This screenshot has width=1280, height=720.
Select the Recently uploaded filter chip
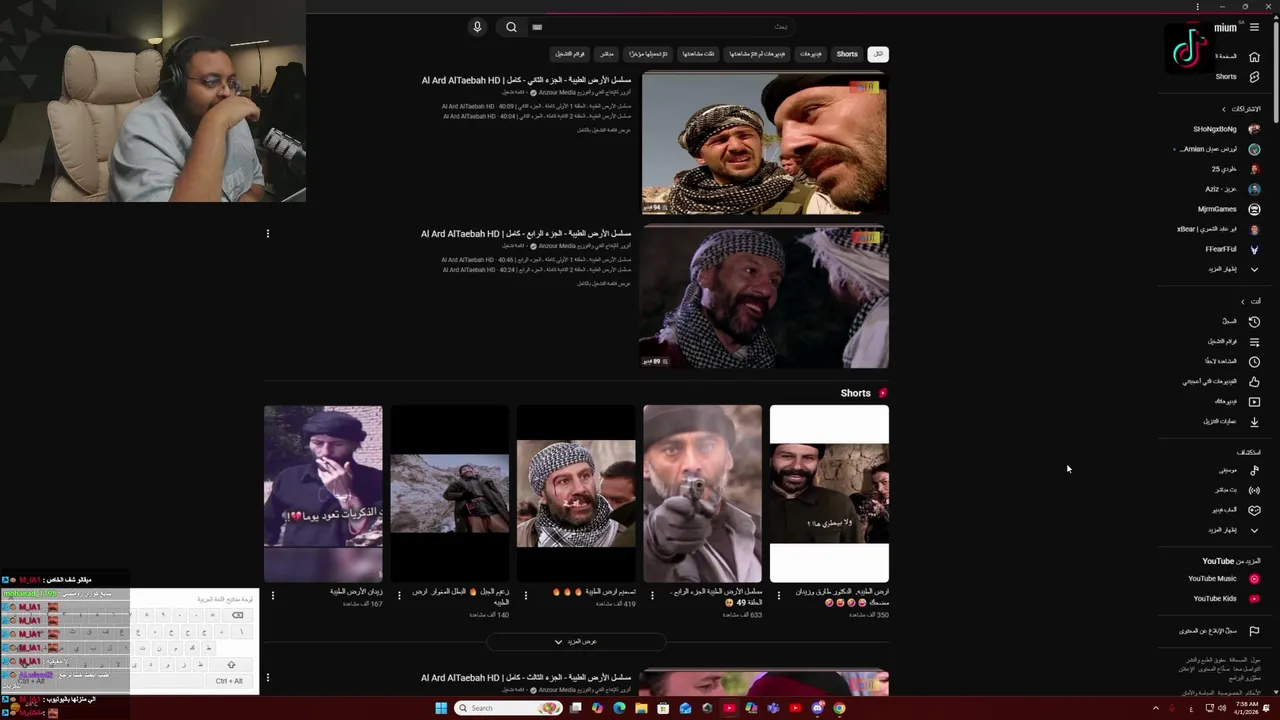click(x=648, y=54)
